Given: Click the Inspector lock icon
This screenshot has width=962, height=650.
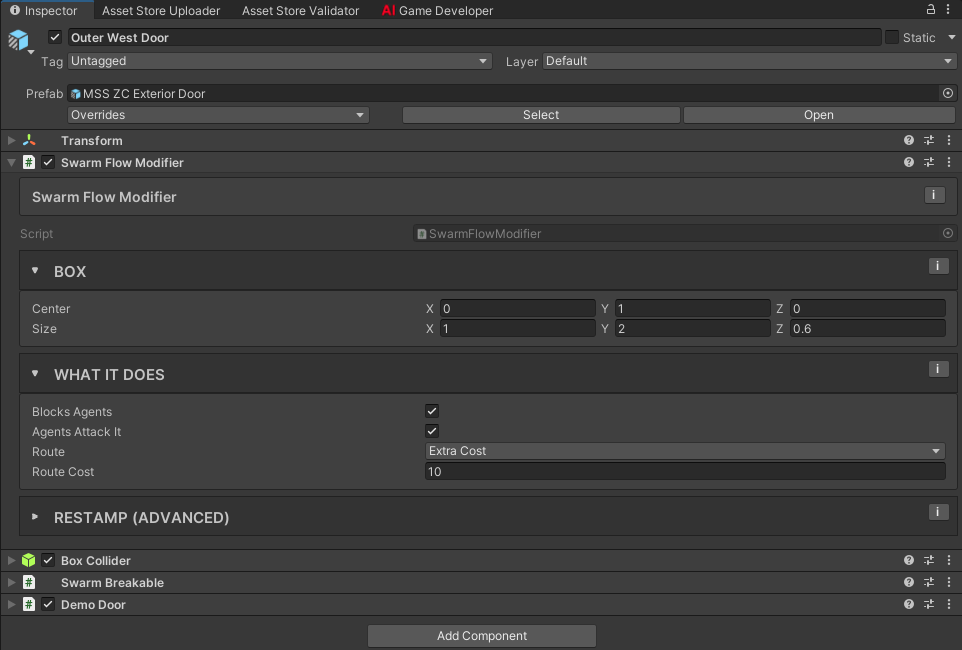Looking at the screenshot, I should click(931, 9).
